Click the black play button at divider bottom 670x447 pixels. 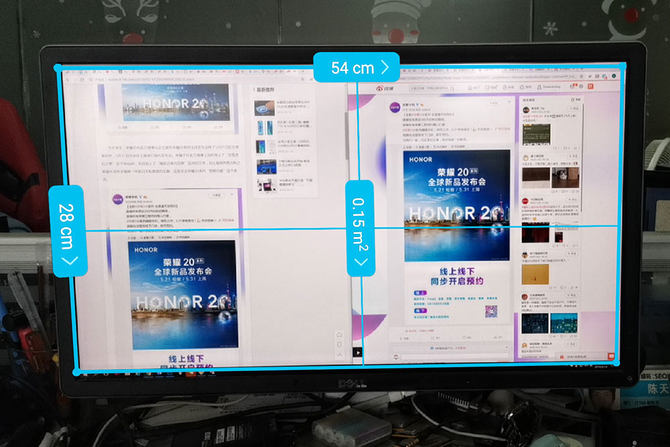tap(357, 353)
